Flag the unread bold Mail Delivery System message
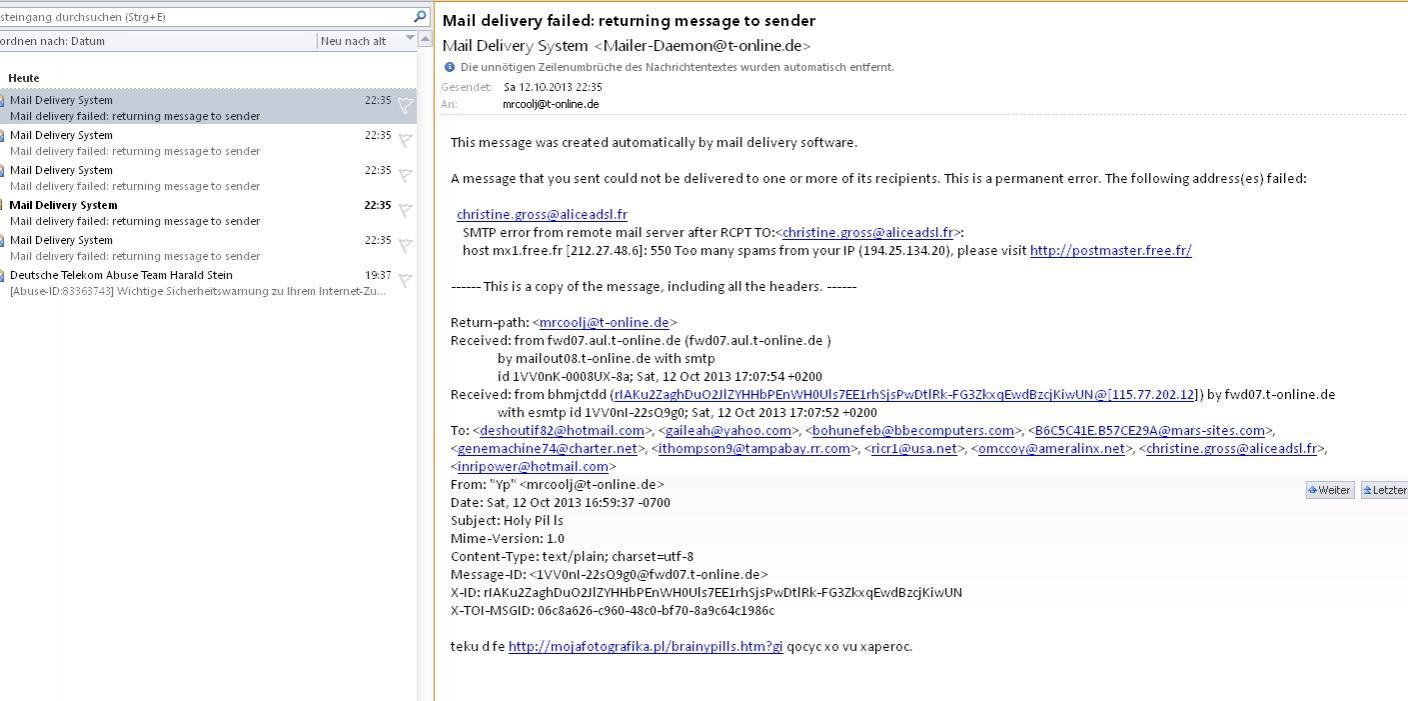 (405, 211)
